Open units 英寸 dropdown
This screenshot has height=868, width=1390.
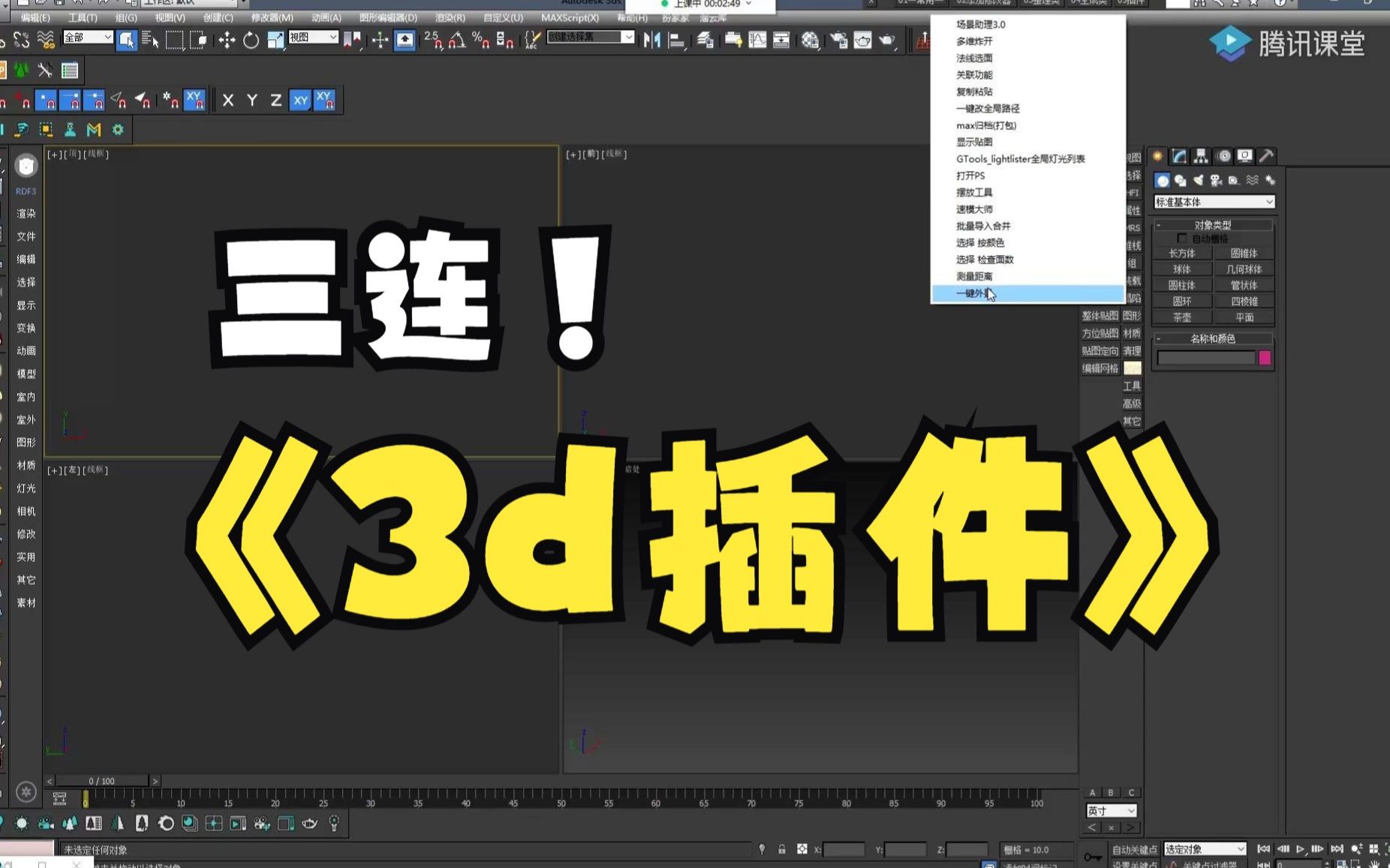coord(1111,811)
